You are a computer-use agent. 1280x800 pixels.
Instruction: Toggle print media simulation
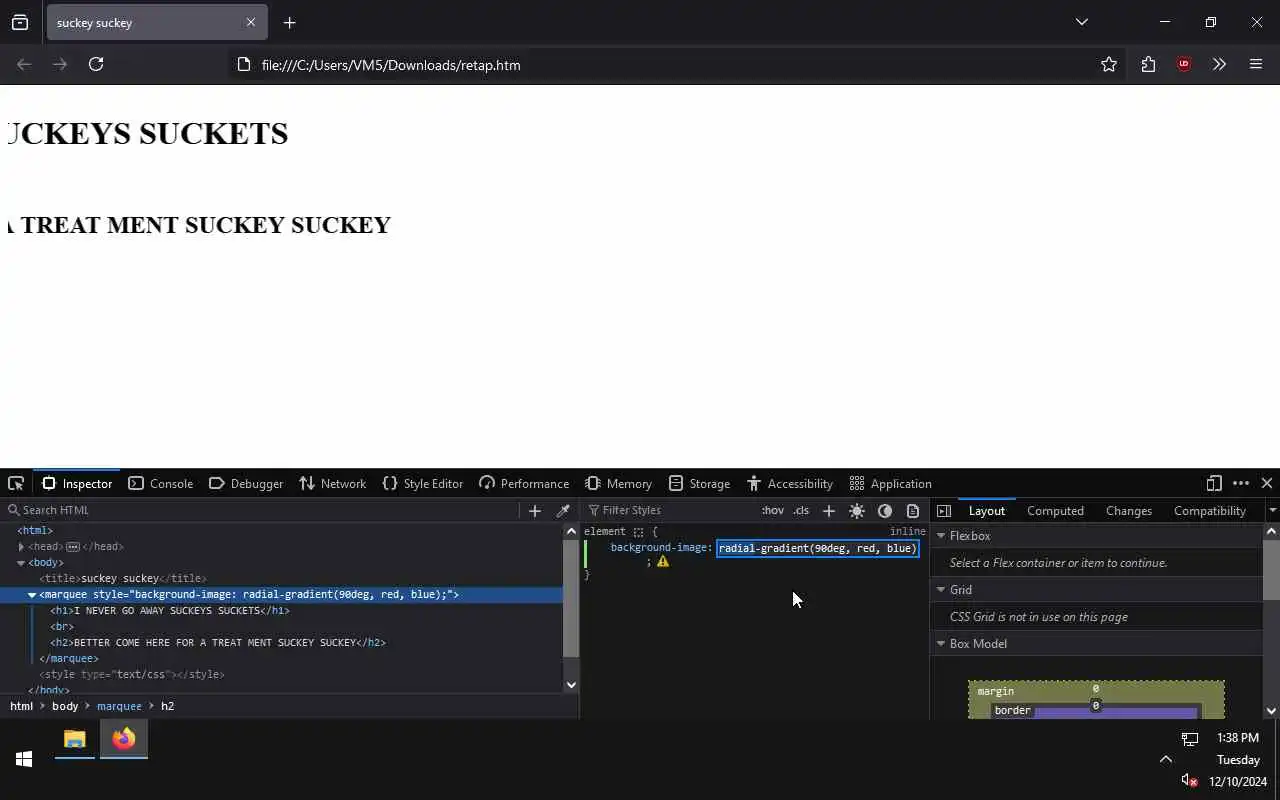tap(913, 510)
